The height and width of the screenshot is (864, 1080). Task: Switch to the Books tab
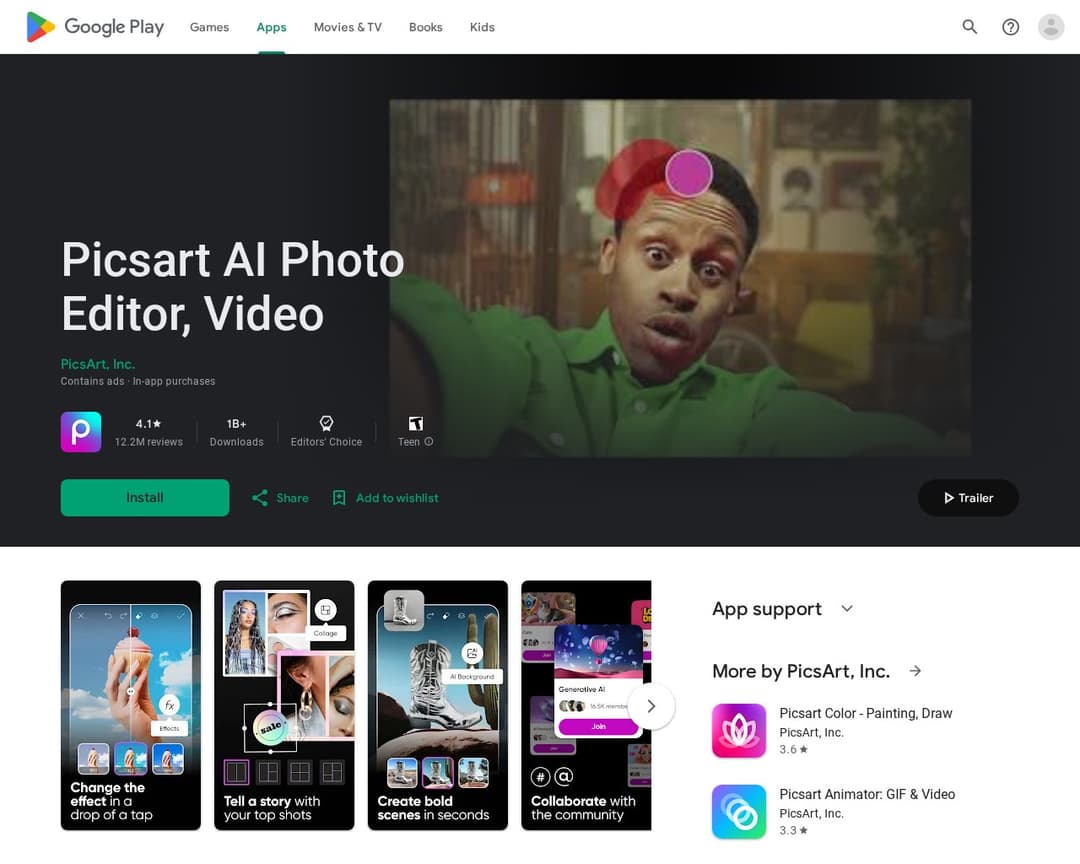coord(426,27)
